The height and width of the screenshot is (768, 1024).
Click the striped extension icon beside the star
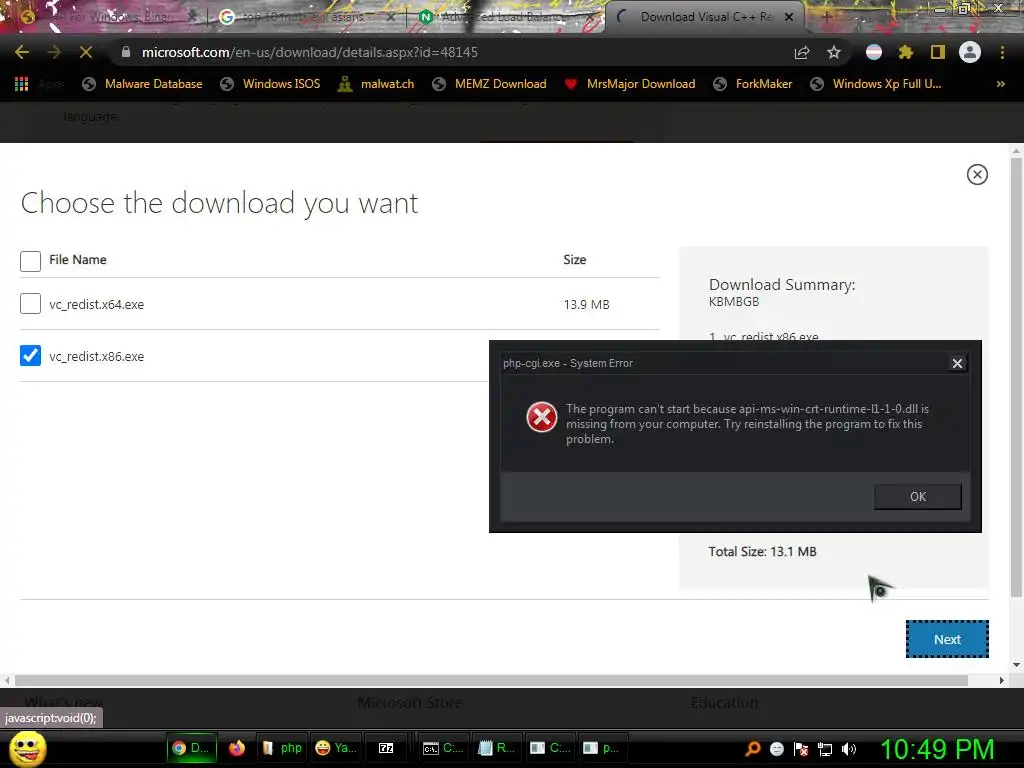874,52
